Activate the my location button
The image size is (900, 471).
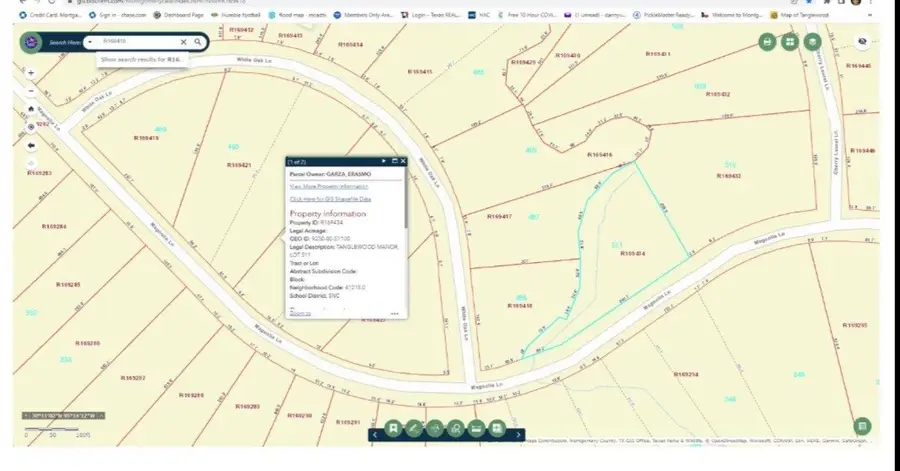[31, 127]
